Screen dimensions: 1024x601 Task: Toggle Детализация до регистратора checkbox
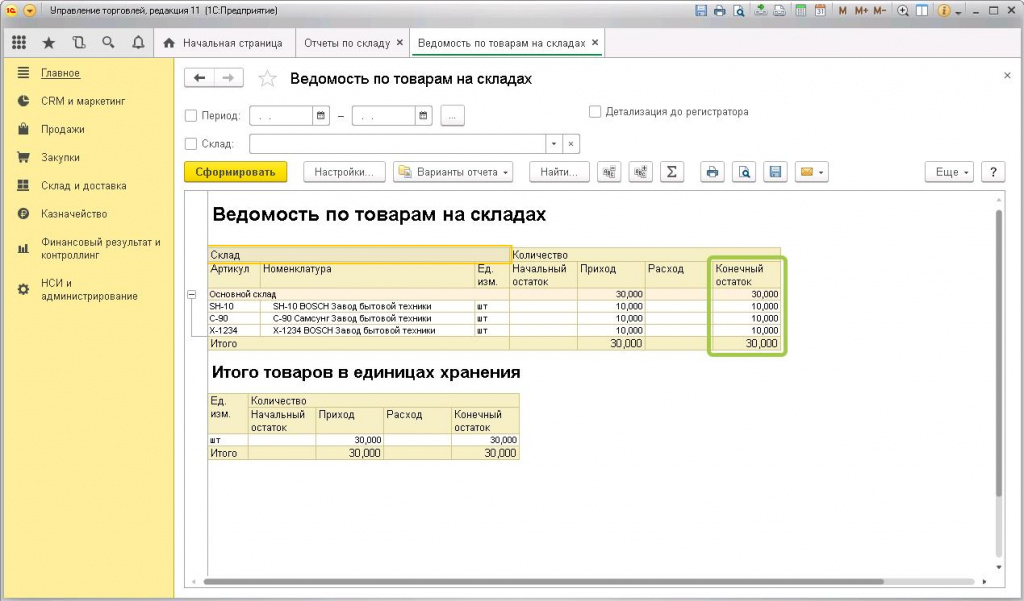pyautogui.click(x=595, y=112)
